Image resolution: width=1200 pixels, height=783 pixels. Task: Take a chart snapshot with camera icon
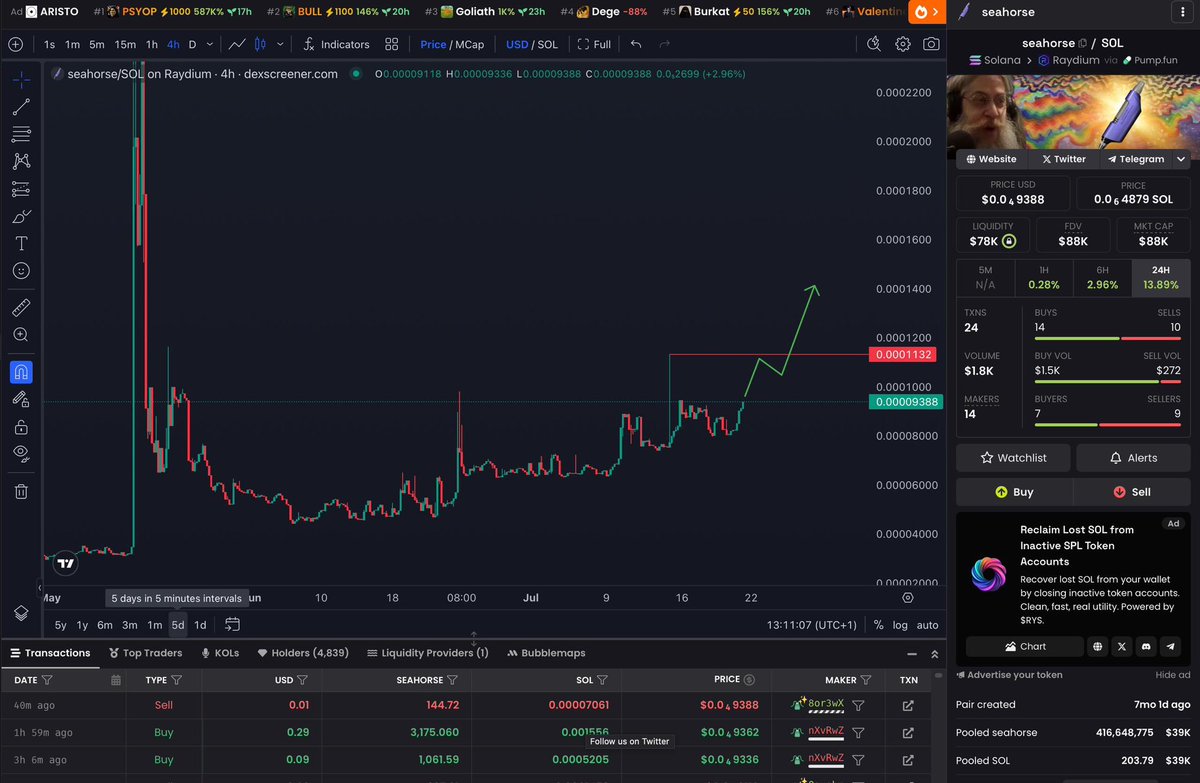pos(931,44)
